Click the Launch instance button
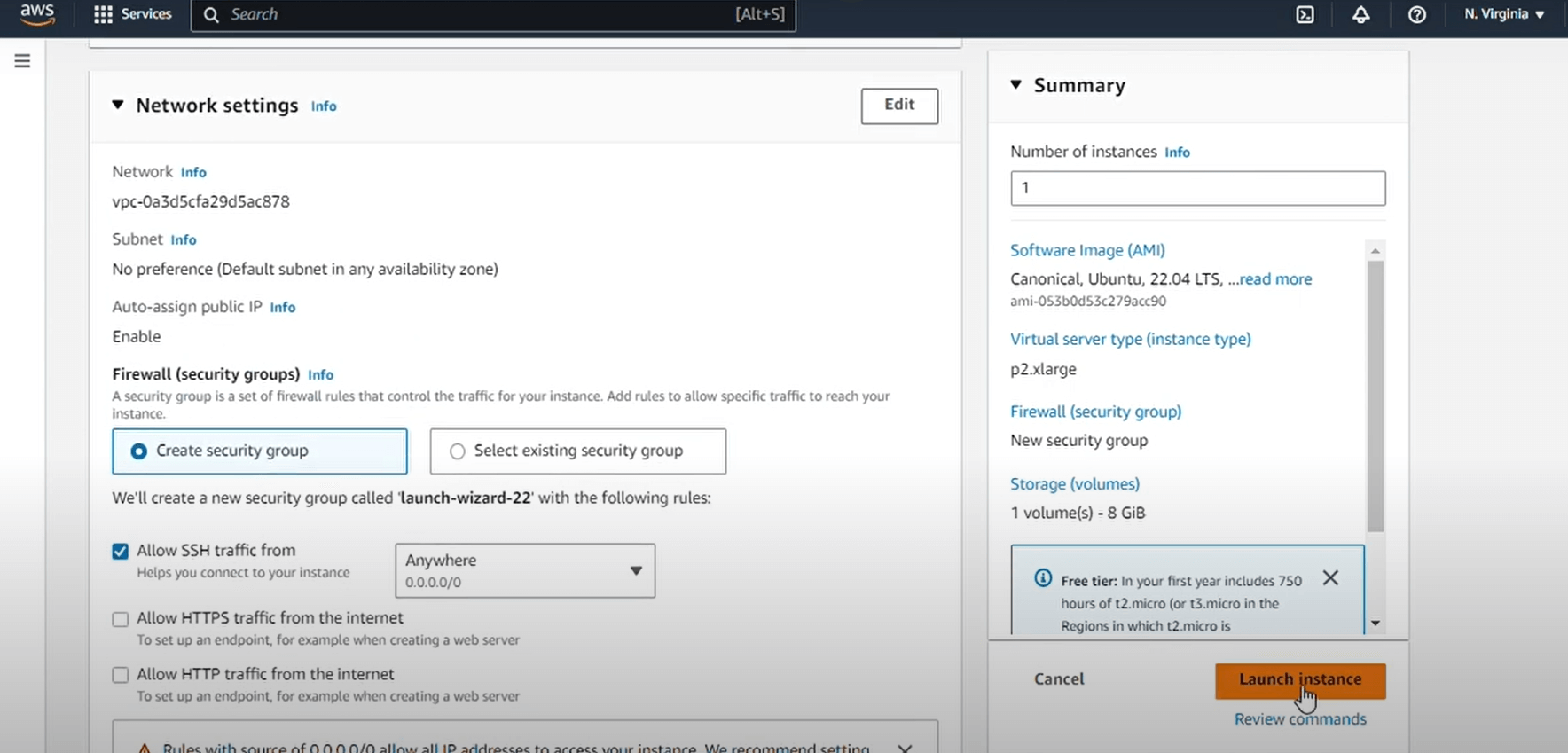The height and width of the screenshot is (753, 1568). [1299, 680]
